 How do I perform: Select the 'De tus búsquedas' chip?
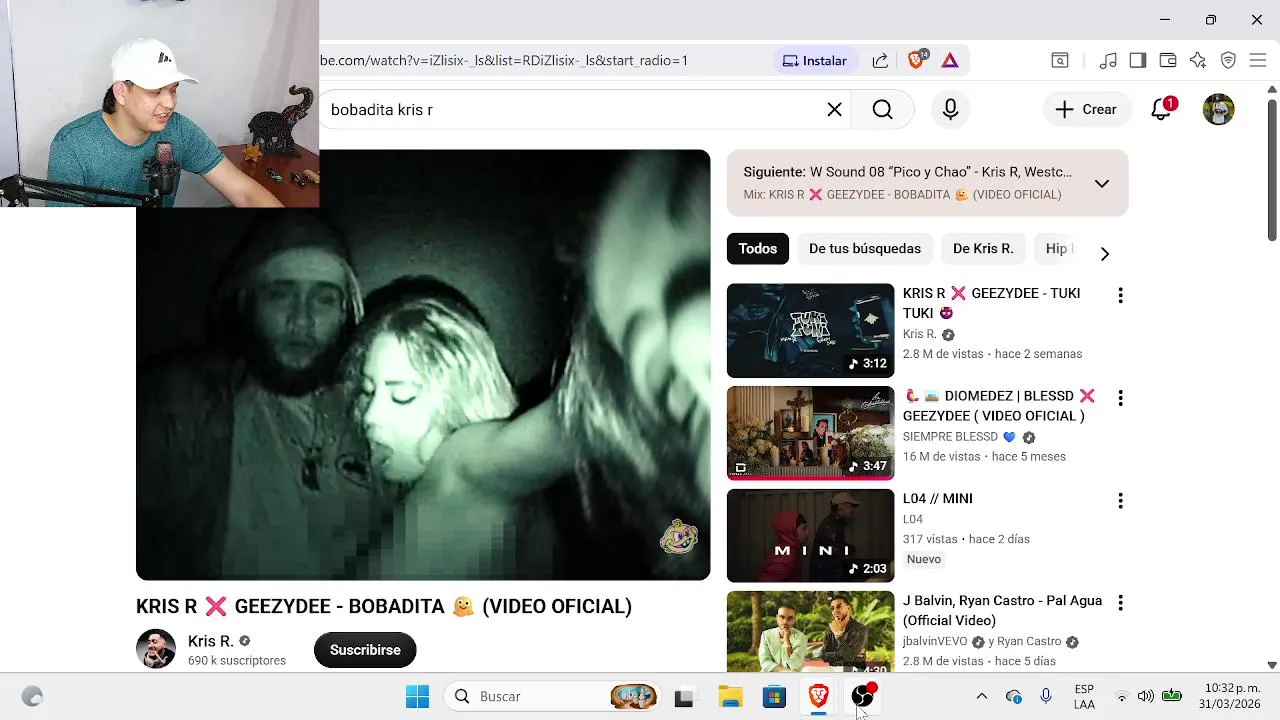point(865,248)
